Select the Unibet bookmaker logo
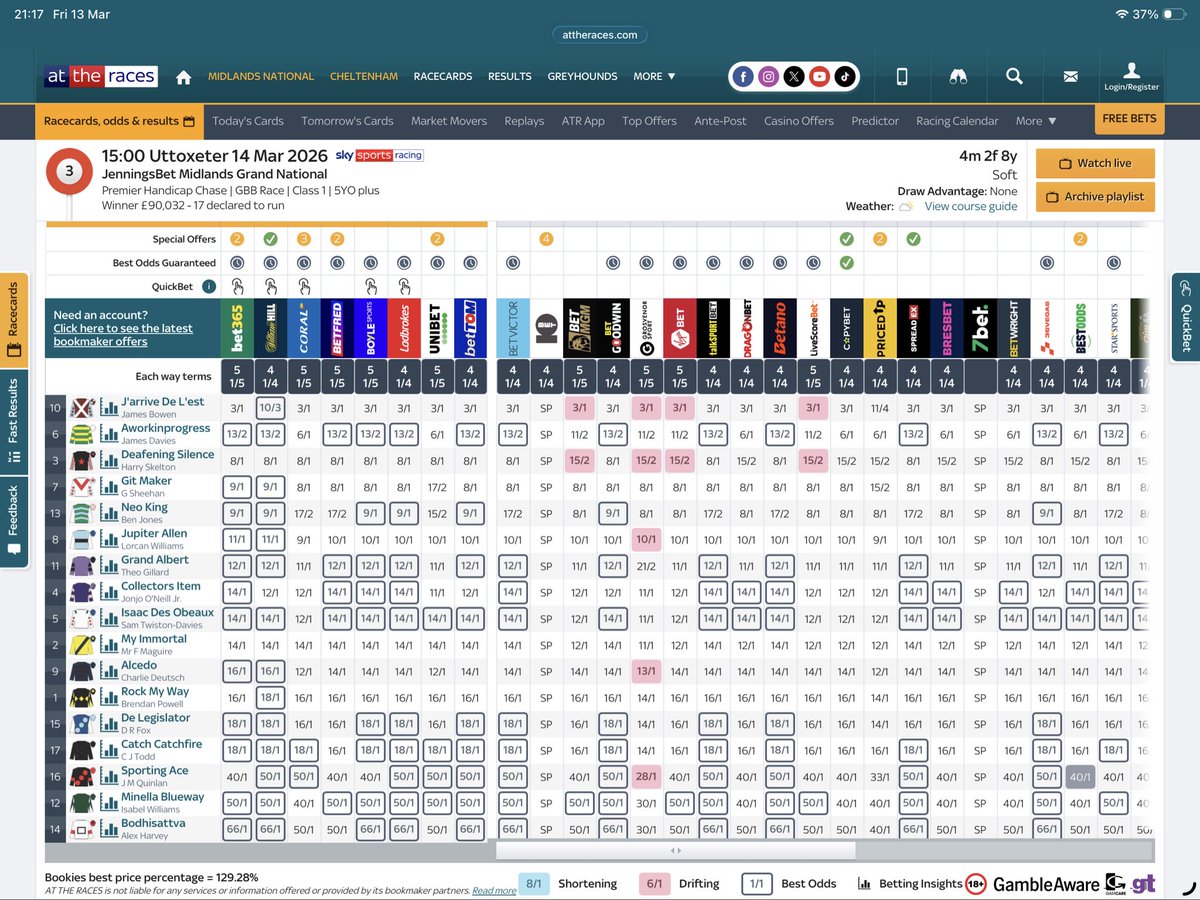This screenshot has width=1200, height=900. click(x=437, y=328)
